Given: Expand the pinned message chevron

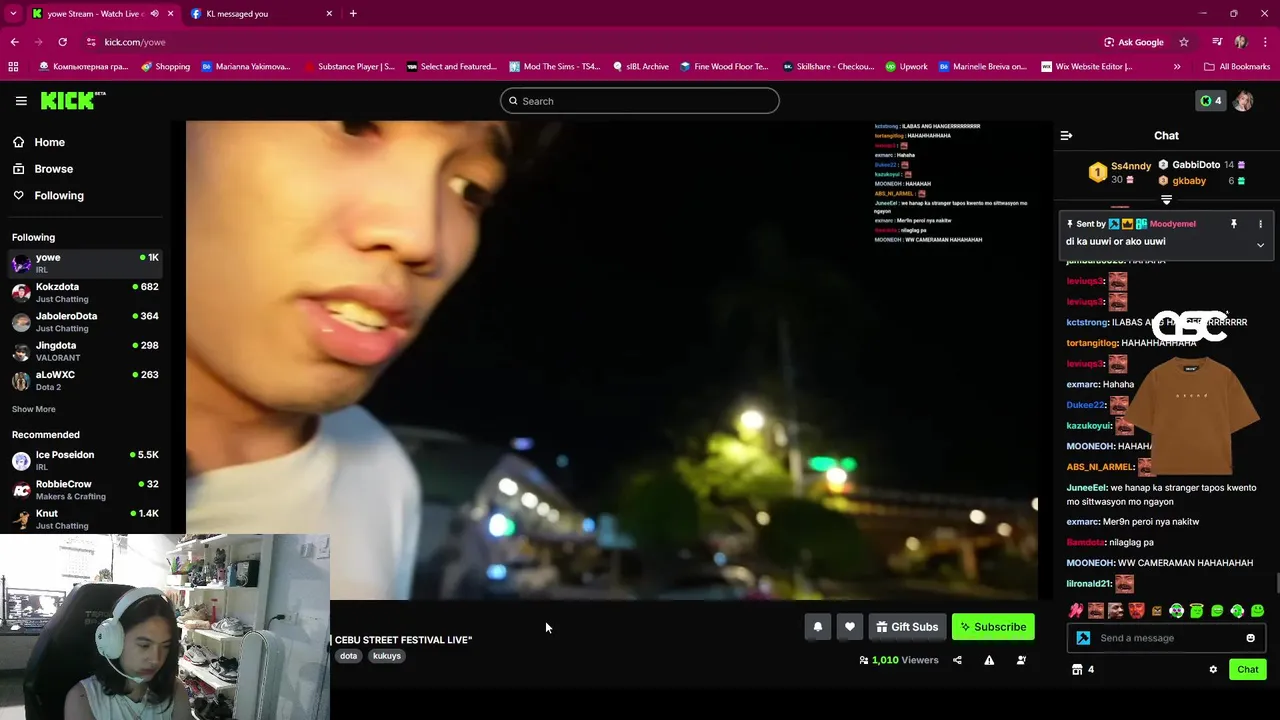Looking at the screenshot, I should [1260, 244].
